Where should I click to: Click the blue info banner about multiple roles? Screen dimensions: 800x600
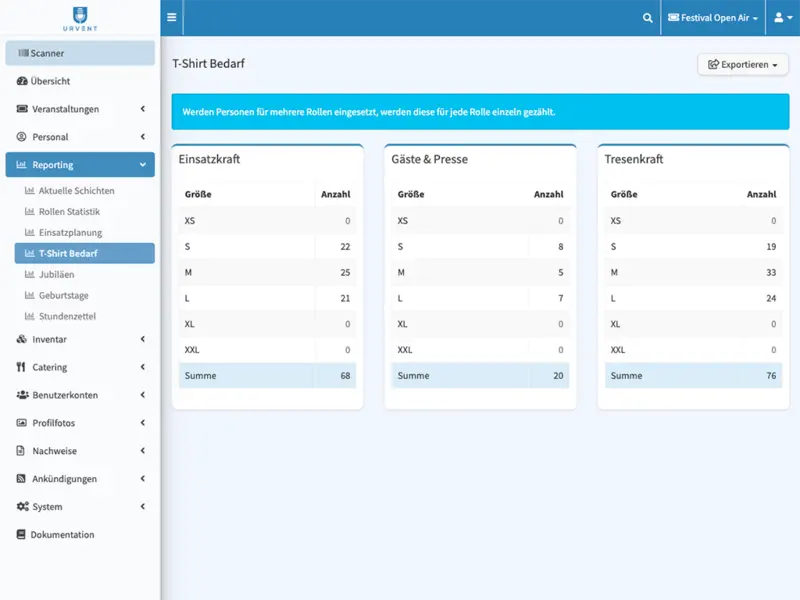pos(480,112)
